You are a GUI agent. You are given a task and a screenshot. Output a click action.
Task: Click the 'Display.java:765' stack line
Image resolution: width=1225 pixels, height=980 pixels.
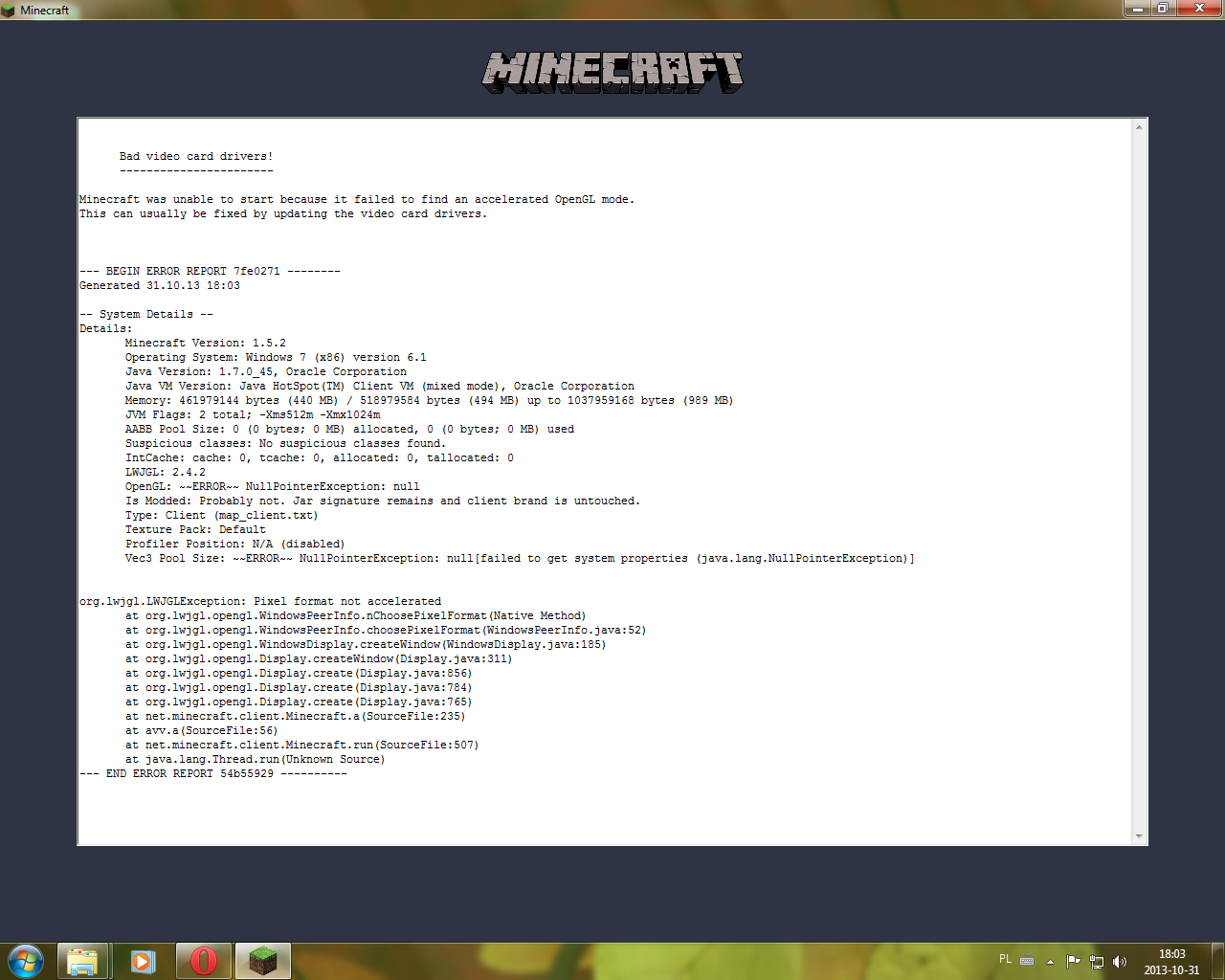tap(299, 702)
